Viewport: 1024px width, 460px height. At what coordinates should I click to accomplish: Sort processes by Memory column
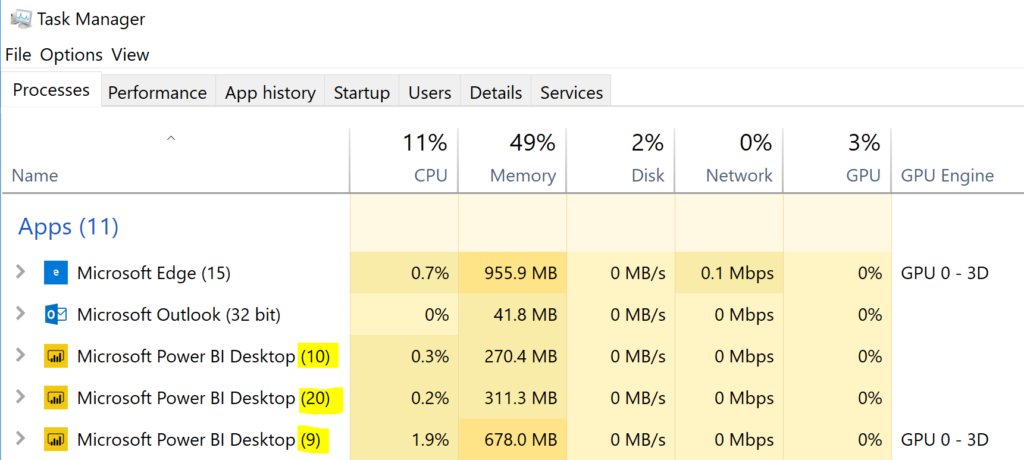(x=512, y=160)
